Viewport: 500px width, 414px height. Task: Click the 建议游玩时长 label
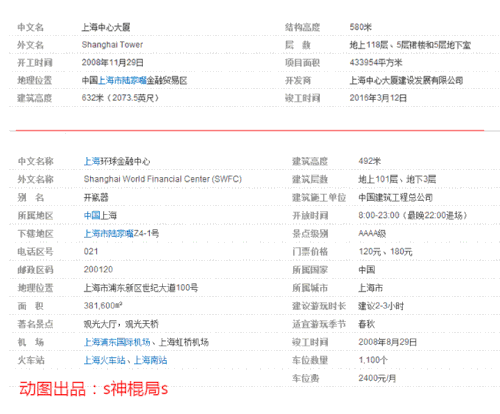[x=319, y=306]
